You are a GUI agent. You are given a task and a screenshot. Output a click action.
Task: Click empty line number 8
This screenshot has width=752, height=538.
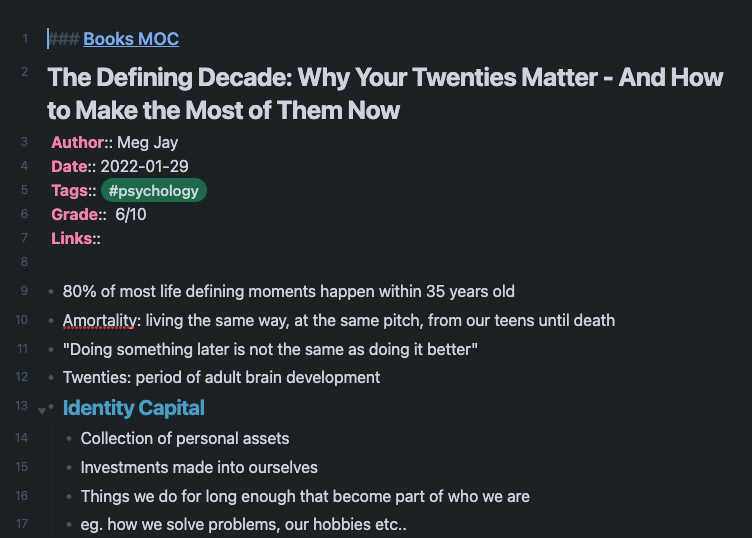coord(24,262)
